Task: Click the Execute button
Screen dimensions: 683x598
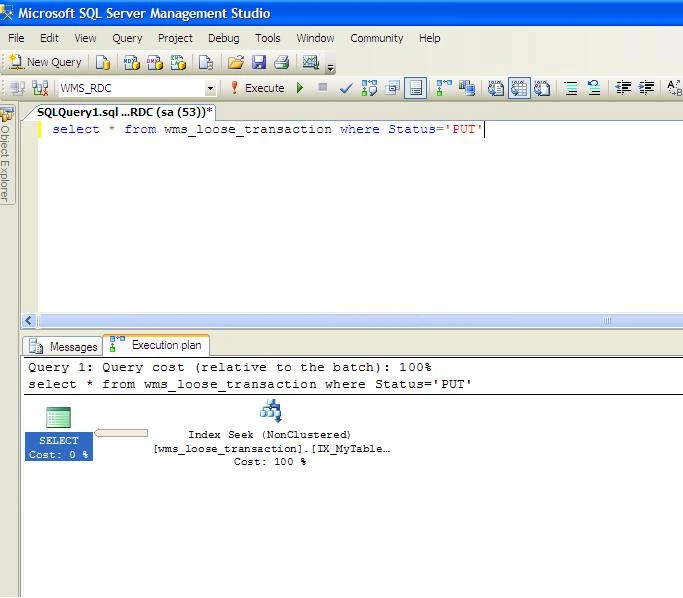Action: pyautogui.click(x=257, y=88)
